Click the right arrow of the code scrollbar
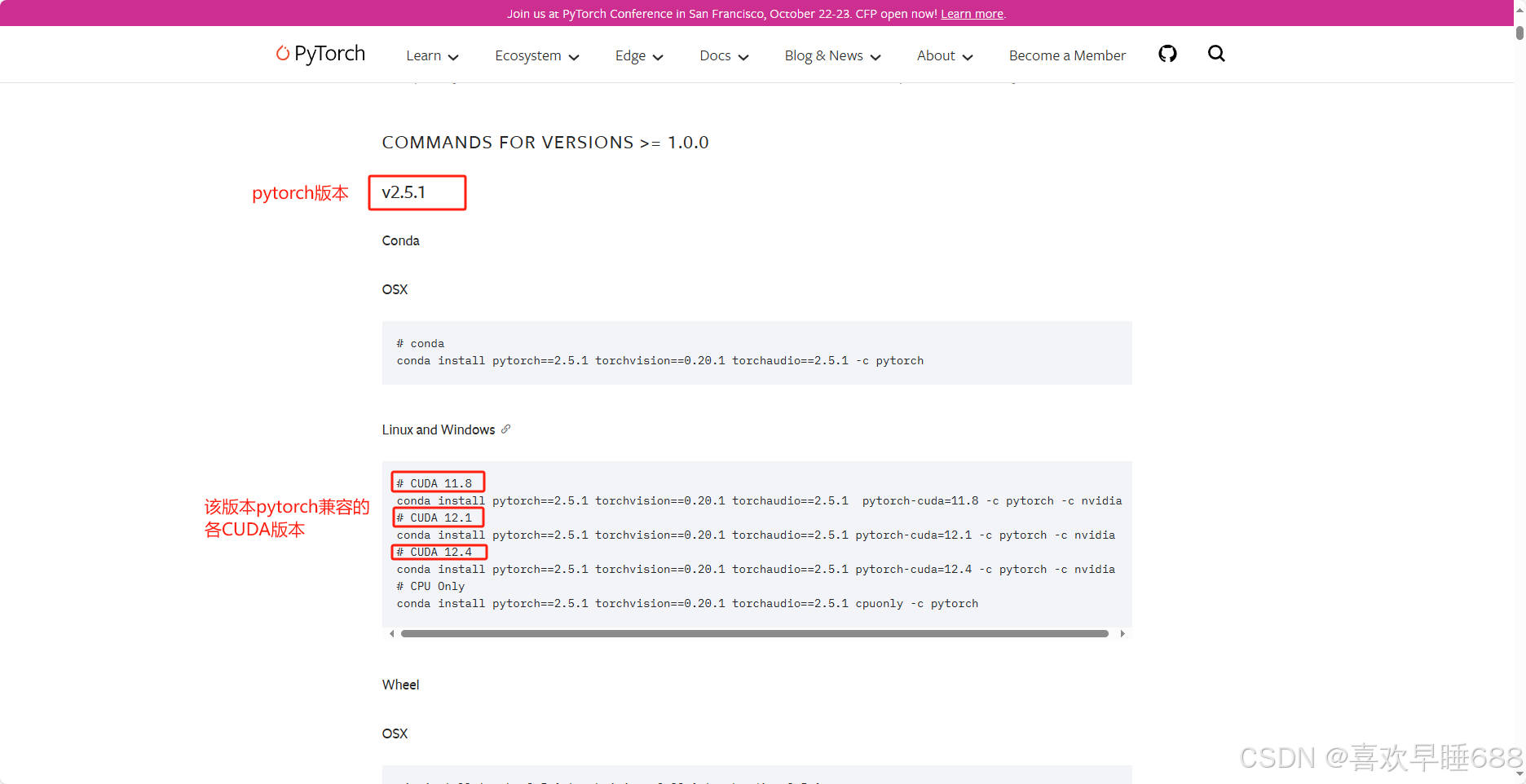Viewport: 1526px width, 784px height. pos(1122,633)
